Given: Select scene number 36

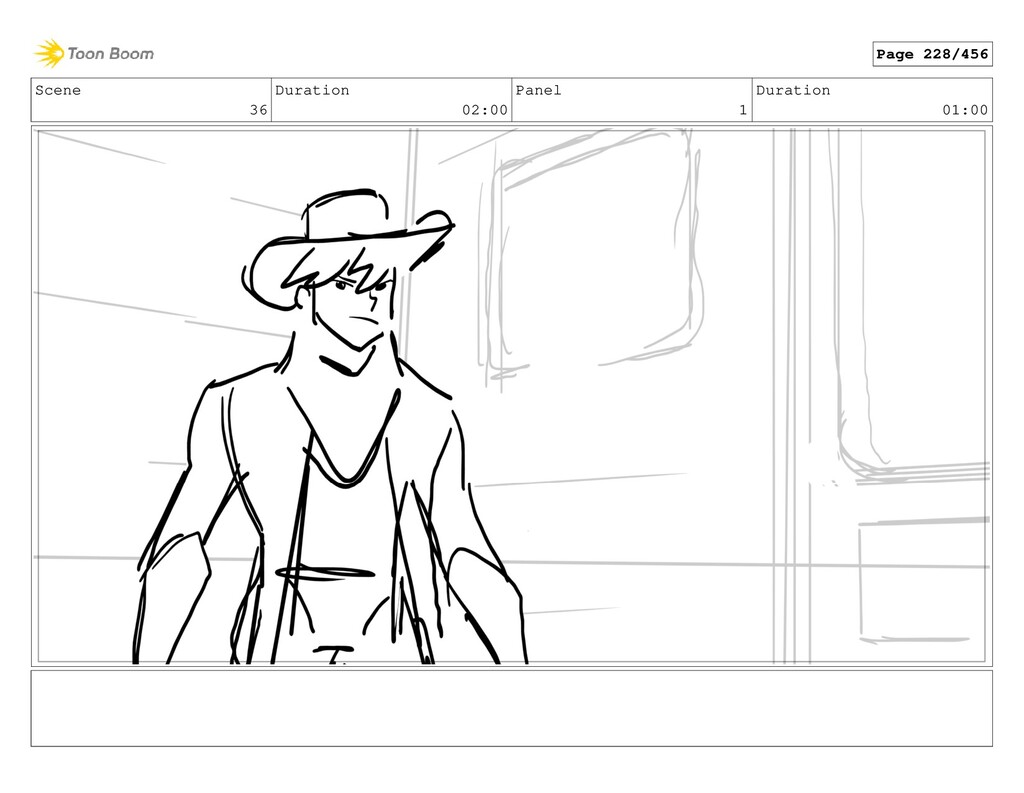Looking at the screenshot, I should point(259,110).
